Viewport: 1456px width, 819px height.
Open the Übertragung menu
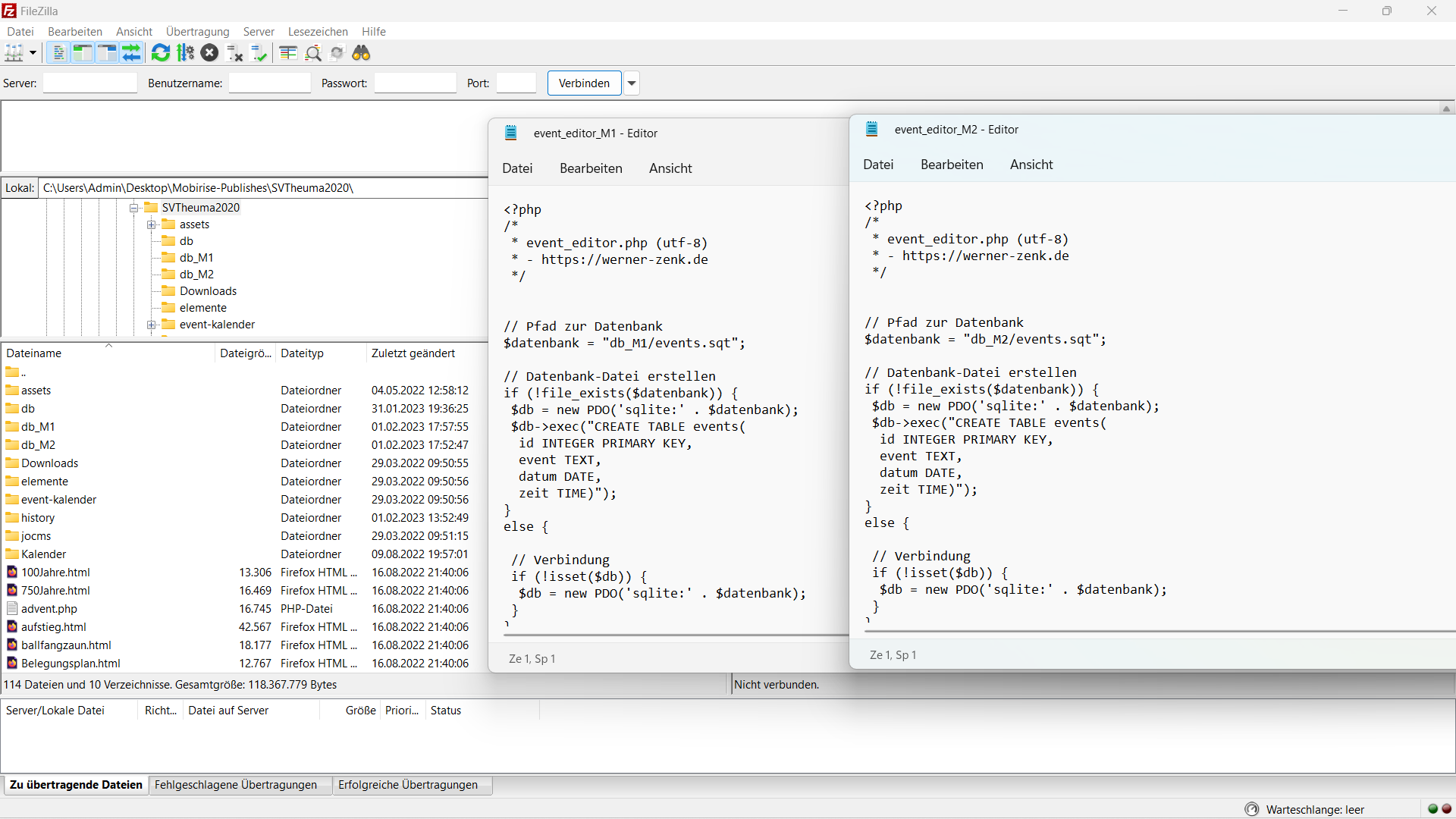197,32
